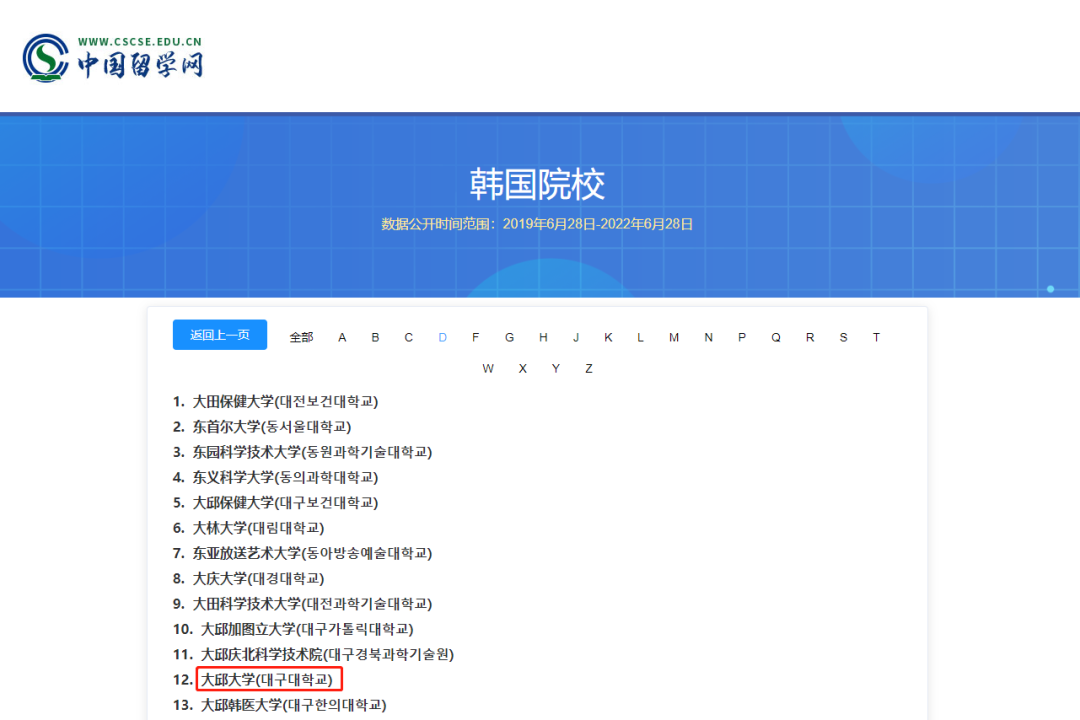Screen dimensions: 1080x720
Task: Filter schools by letter C
Action: (408, 338)
